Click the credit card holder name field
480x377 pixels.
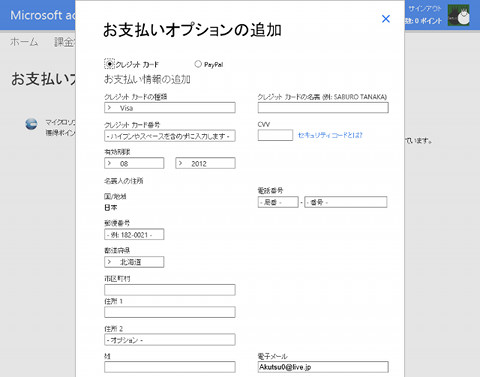323,108
